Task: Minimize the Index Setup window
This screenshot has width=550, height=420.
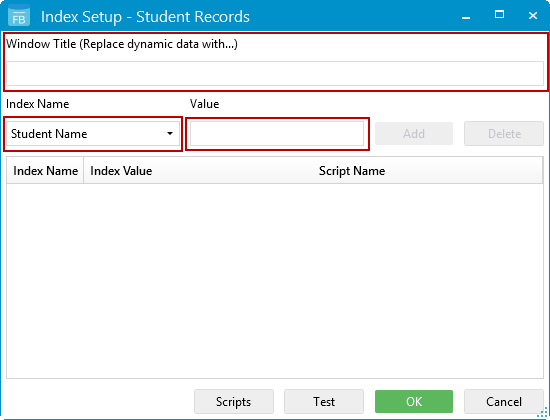Action: click(x=465, y=16)
